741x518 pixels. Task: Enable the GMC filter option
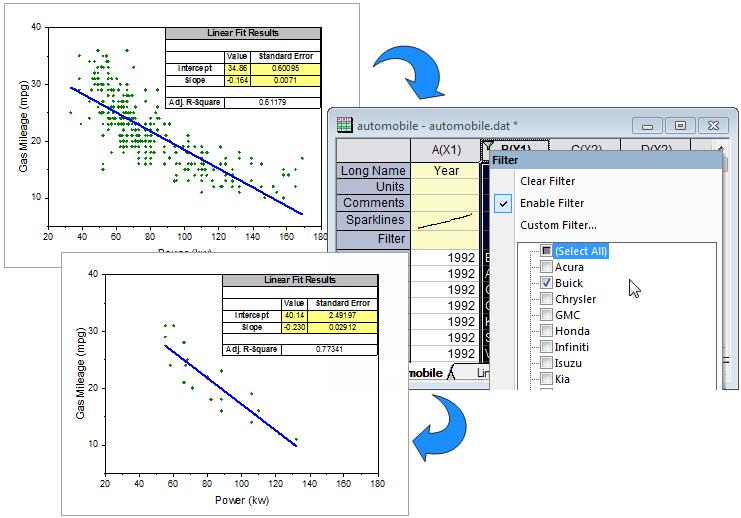coord(546,315)
